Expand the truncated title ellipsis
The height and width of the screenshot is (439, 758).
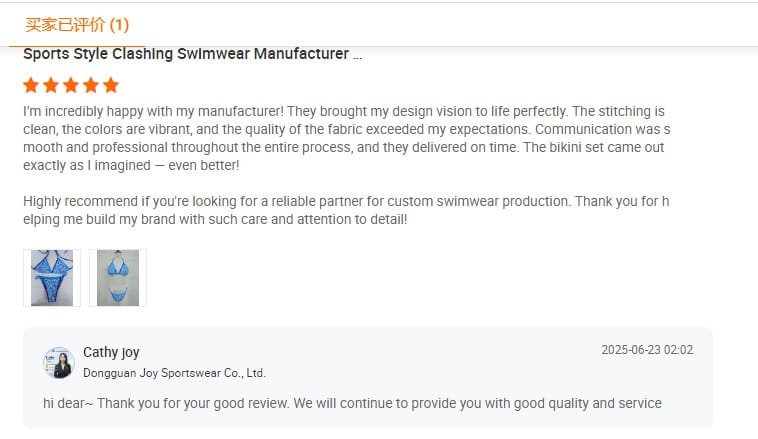click(x=357, y=55)
